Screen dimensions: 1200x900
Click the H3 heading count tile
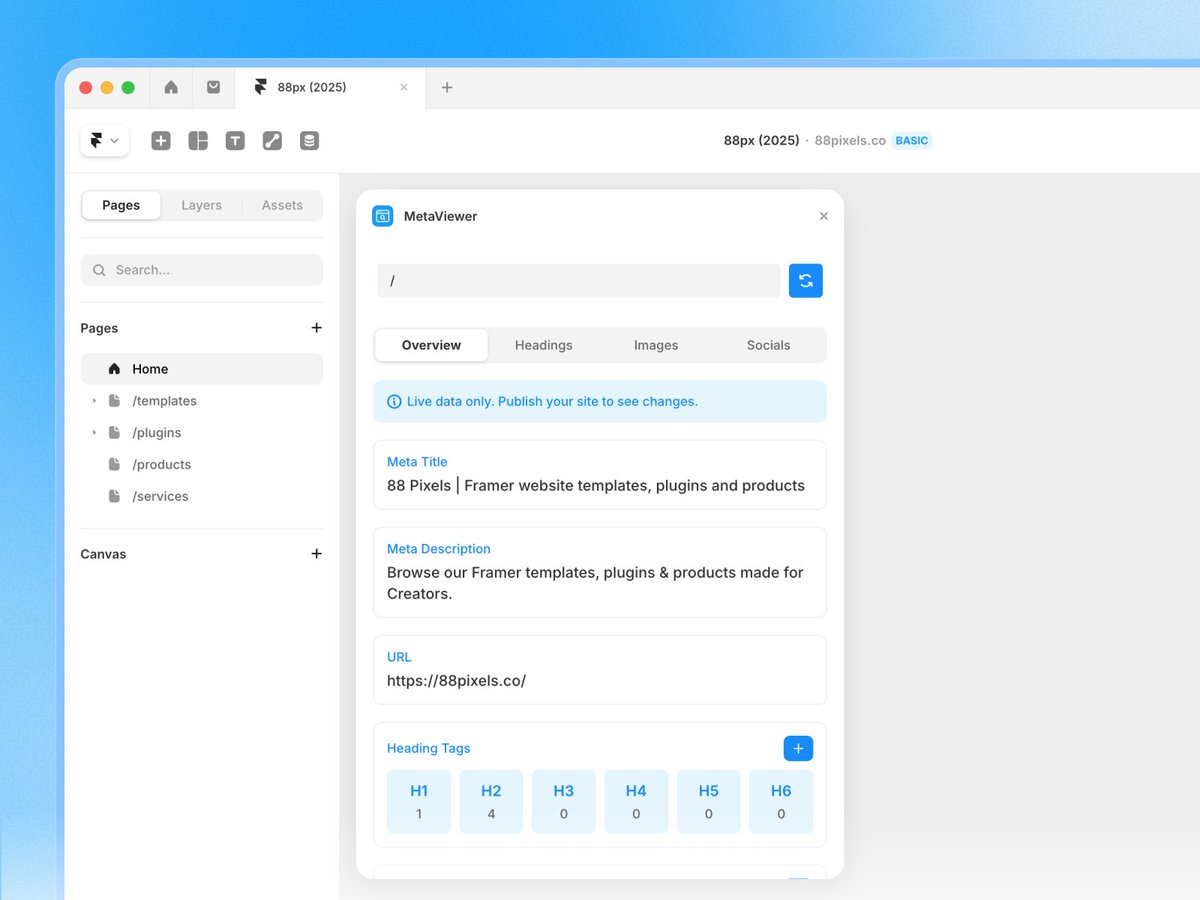564,801
